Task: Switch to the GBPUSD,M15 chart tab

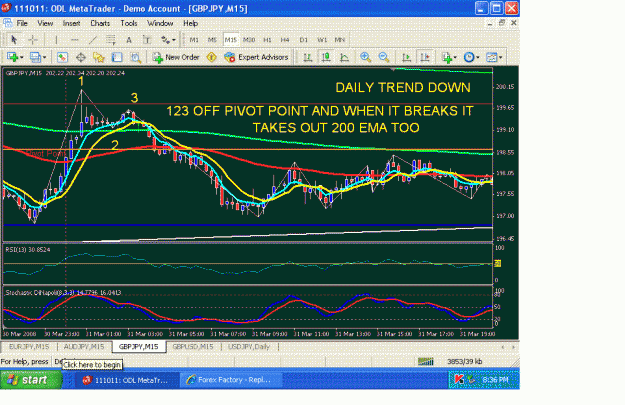Action: pyautogui.click(x=193, y=347)
